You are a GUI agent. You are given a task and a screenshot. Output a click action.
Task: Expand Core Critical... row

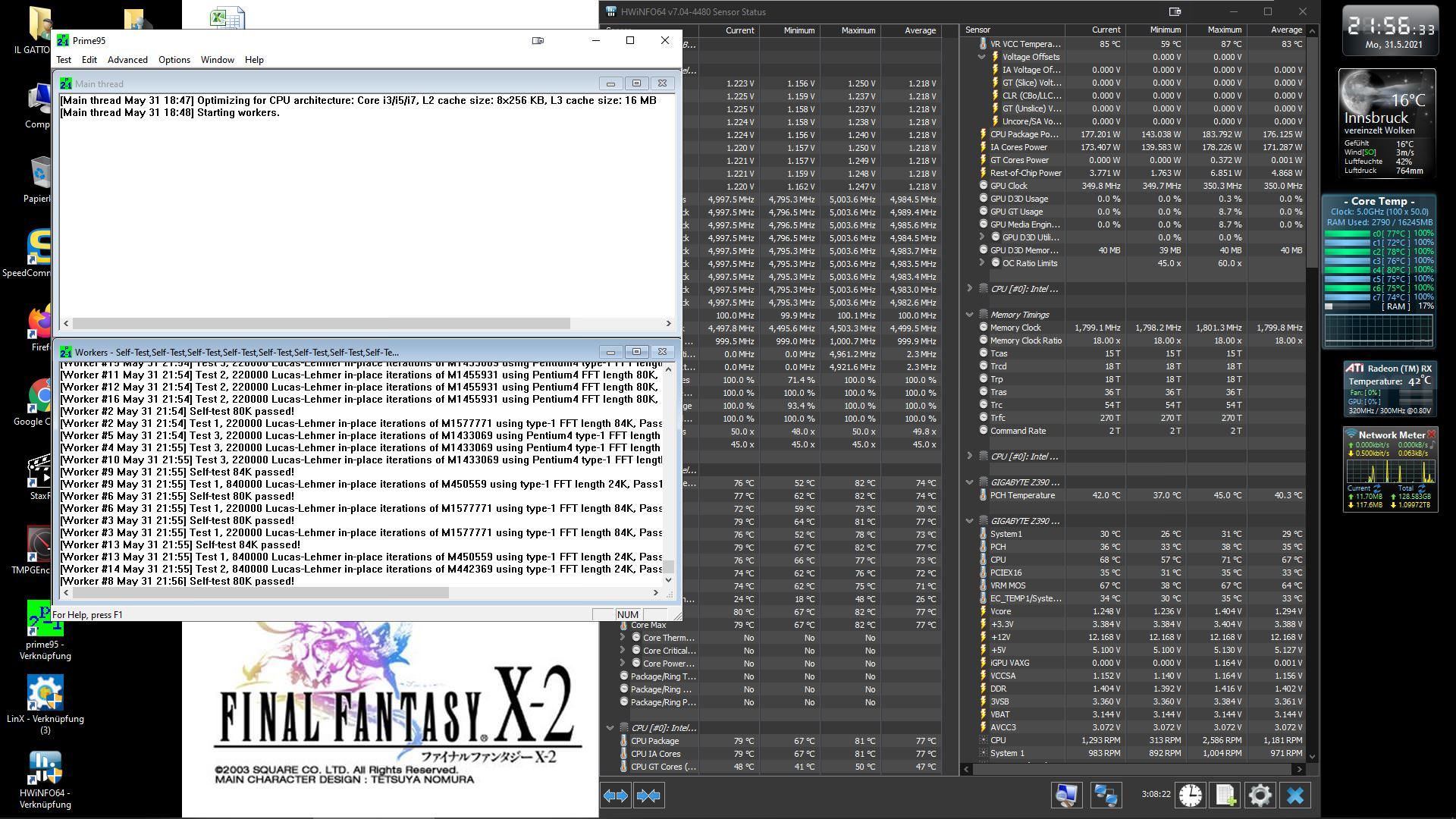pyautogui.click(x=623, y=651)
